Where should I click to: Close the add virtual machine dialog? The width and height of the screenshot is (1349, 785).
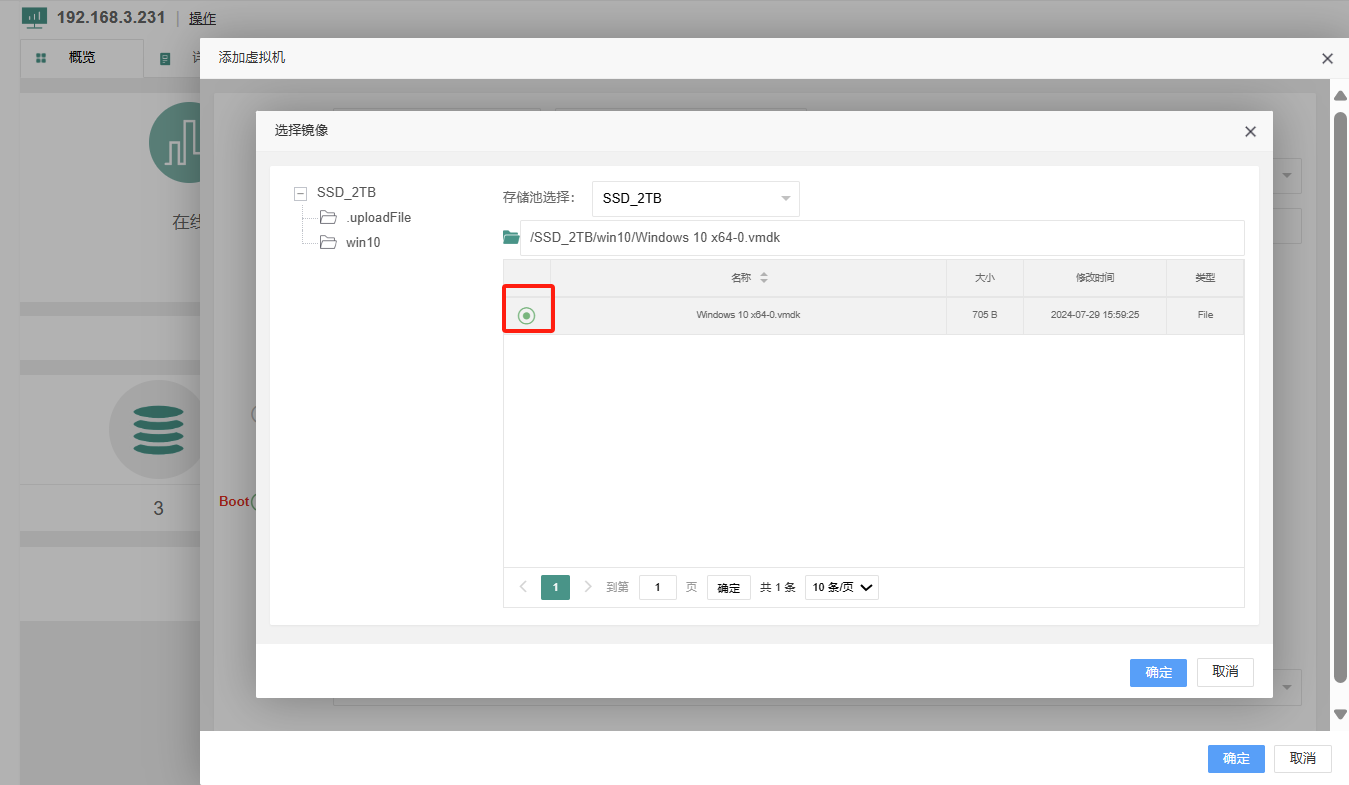[x=1327, y=59]
